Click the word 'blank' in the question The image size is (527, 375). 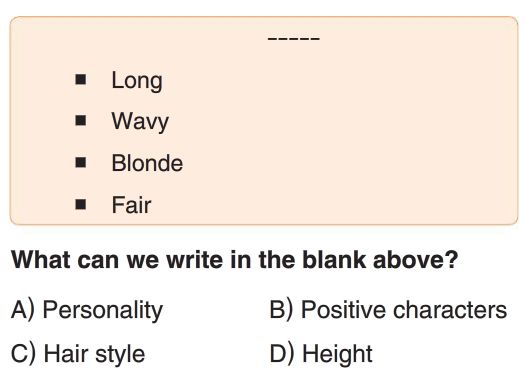pyautogui.click(x=334, y=259)
